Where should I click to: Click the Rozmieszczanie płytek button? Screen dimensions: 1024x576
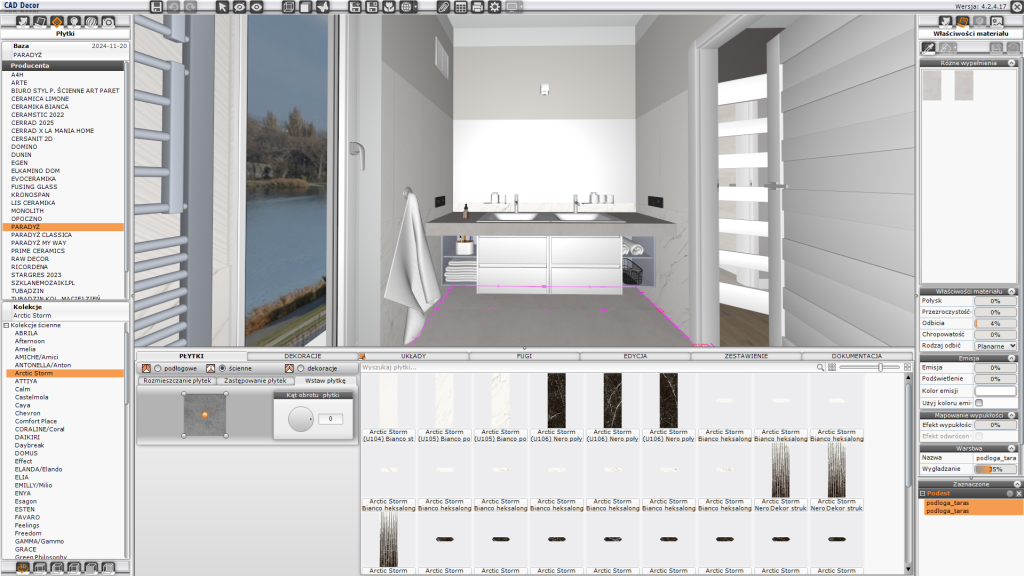[x=178, y=381]
